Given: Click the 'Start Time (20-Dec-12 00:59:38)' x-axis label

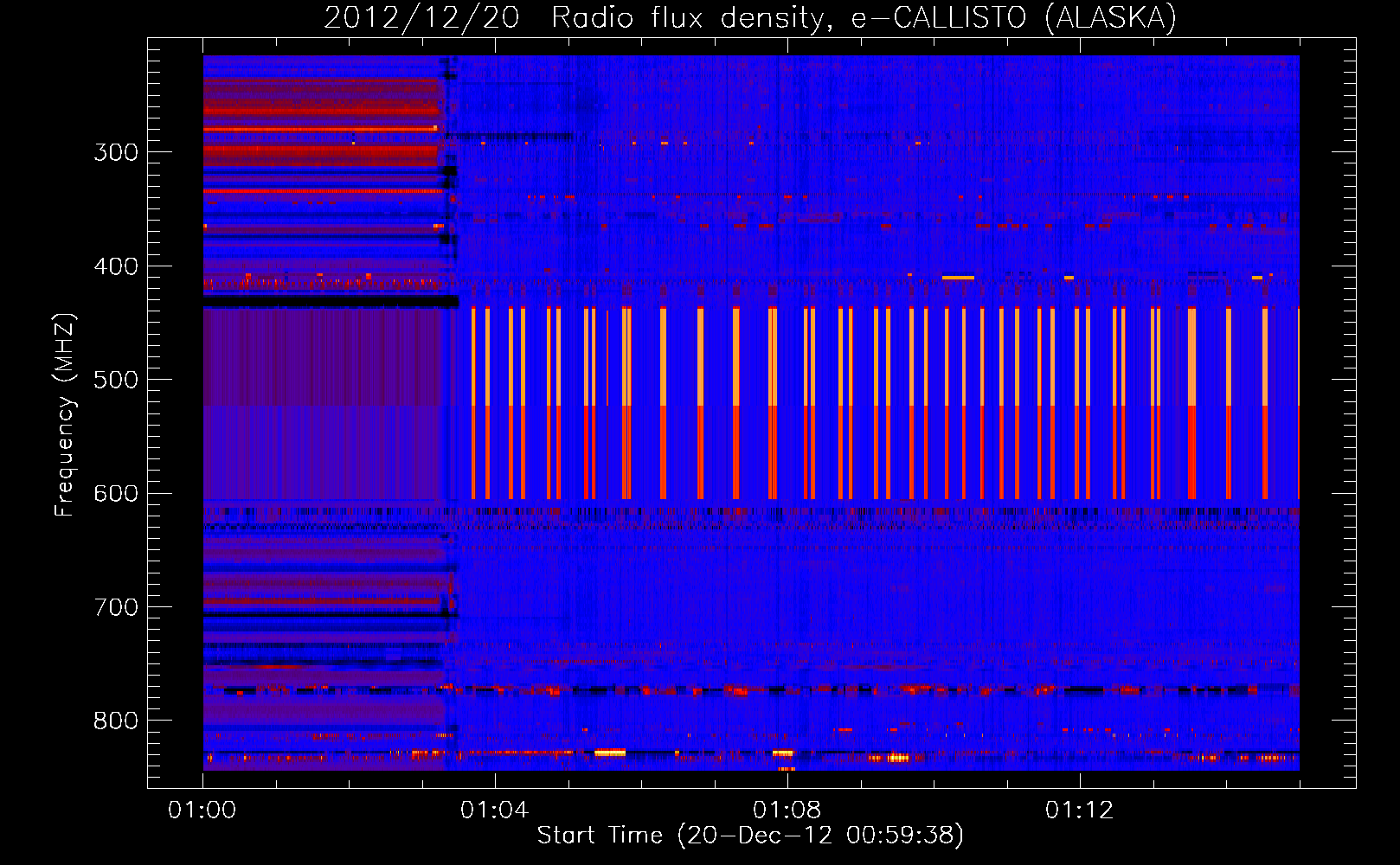Looking at the screenshot, I should point(750,836).
